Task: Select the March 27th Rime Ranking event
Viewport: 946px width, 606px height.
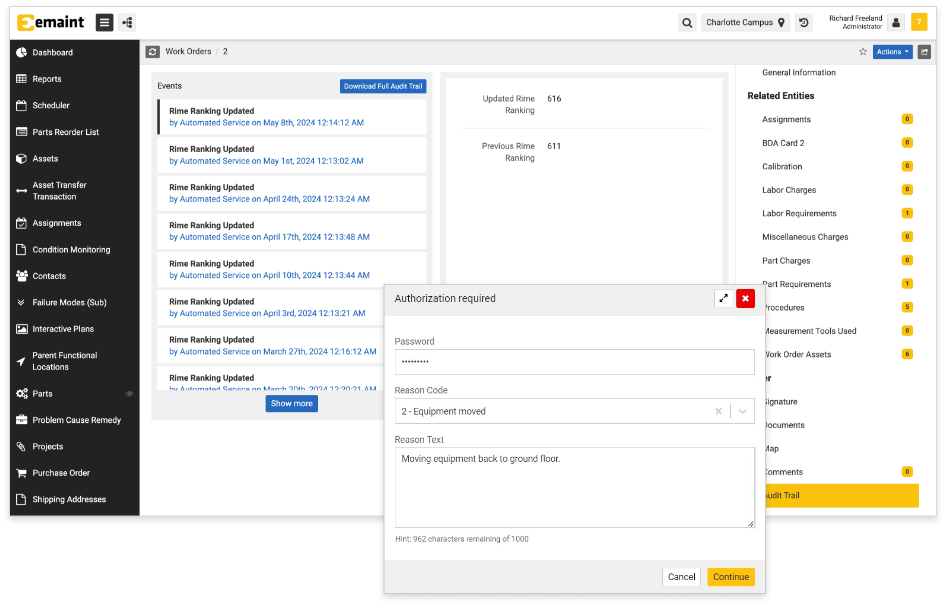Action: tap(271, 346)
